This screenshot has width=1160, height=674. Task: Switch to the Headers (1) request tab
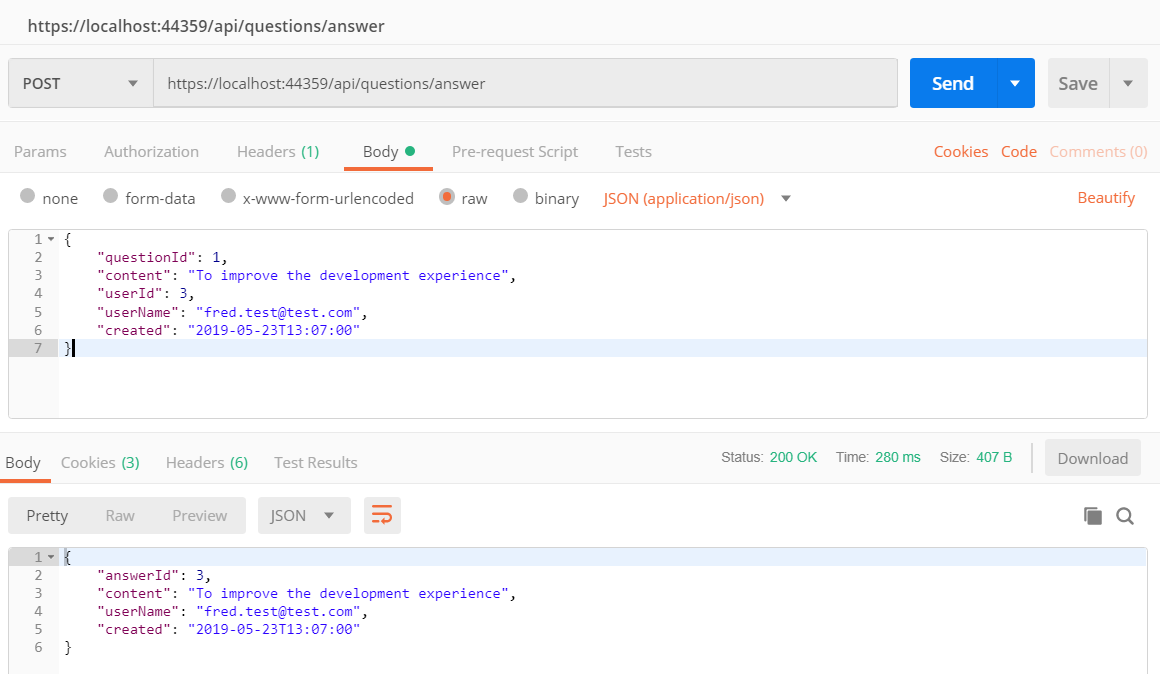(277, 152)
